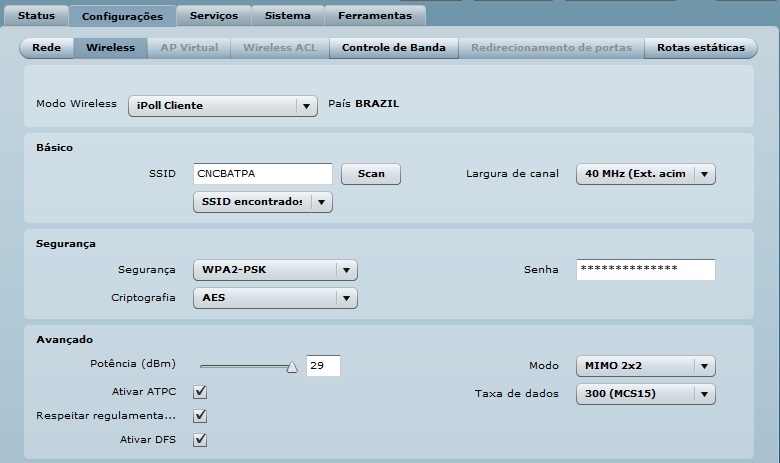
Task: Open Rotas estáticas sub-tab
Action: pos(700,48)
